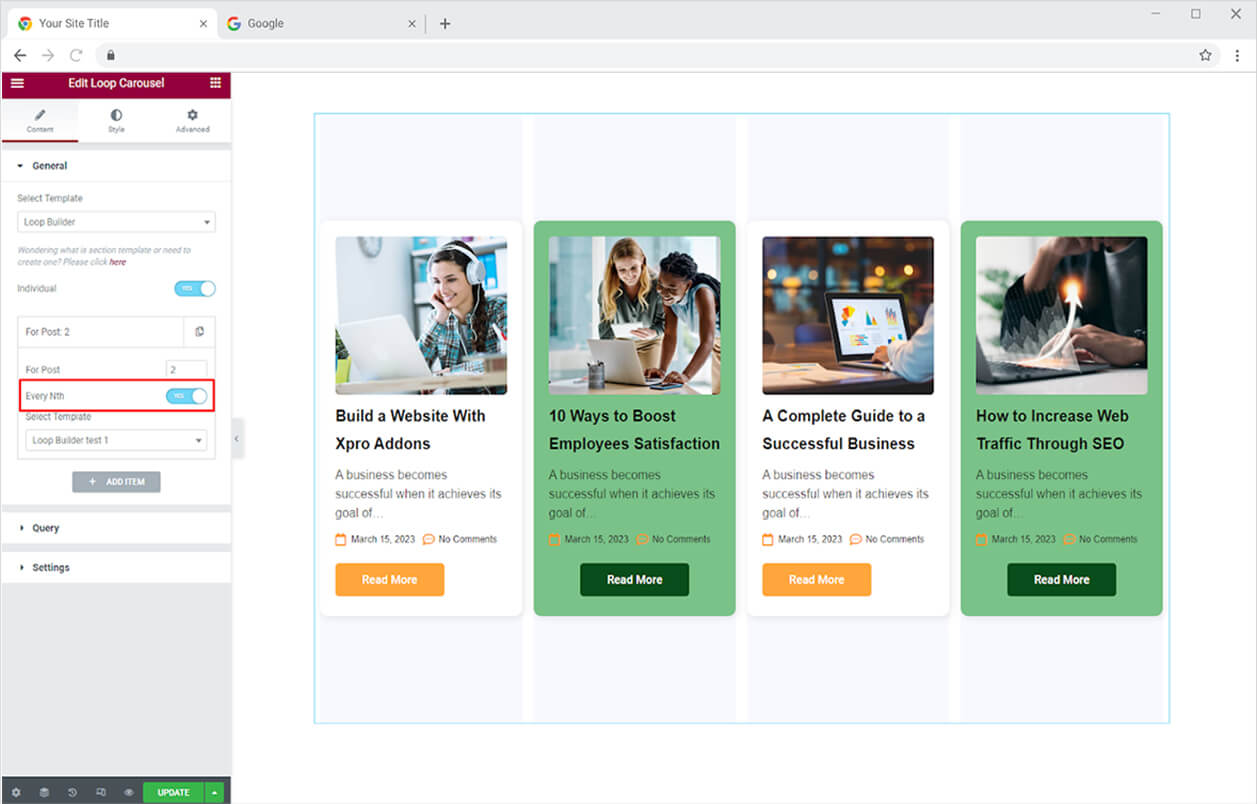Disable the Every Nth toggle
The width and height of the screenshot is (1257, 804).
(187, 396)
